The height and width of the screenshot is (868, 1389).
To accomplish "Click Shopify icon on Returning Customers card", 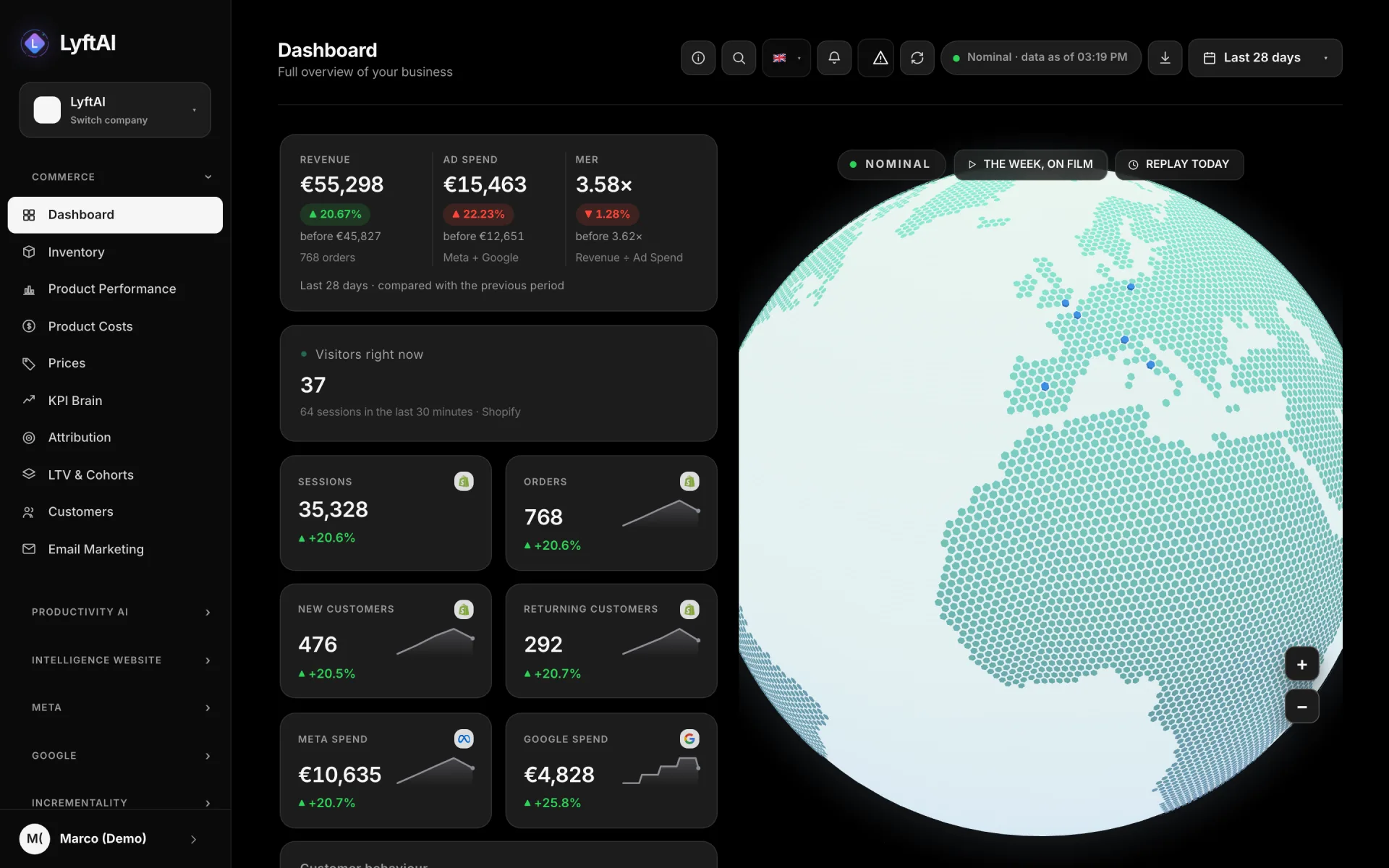I will (x=689, y=609).
